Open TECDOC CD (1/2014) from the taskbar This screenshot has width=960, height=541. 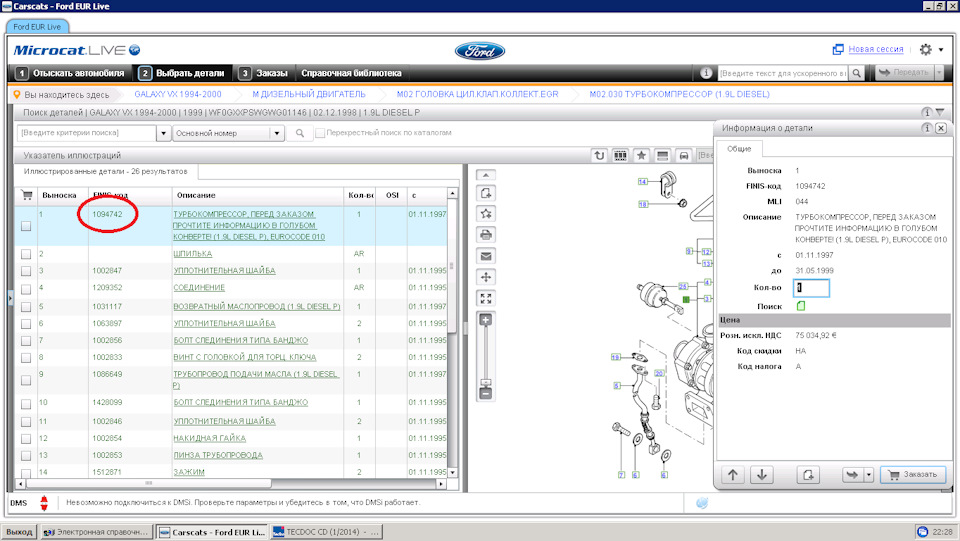(x=326, y=532)
